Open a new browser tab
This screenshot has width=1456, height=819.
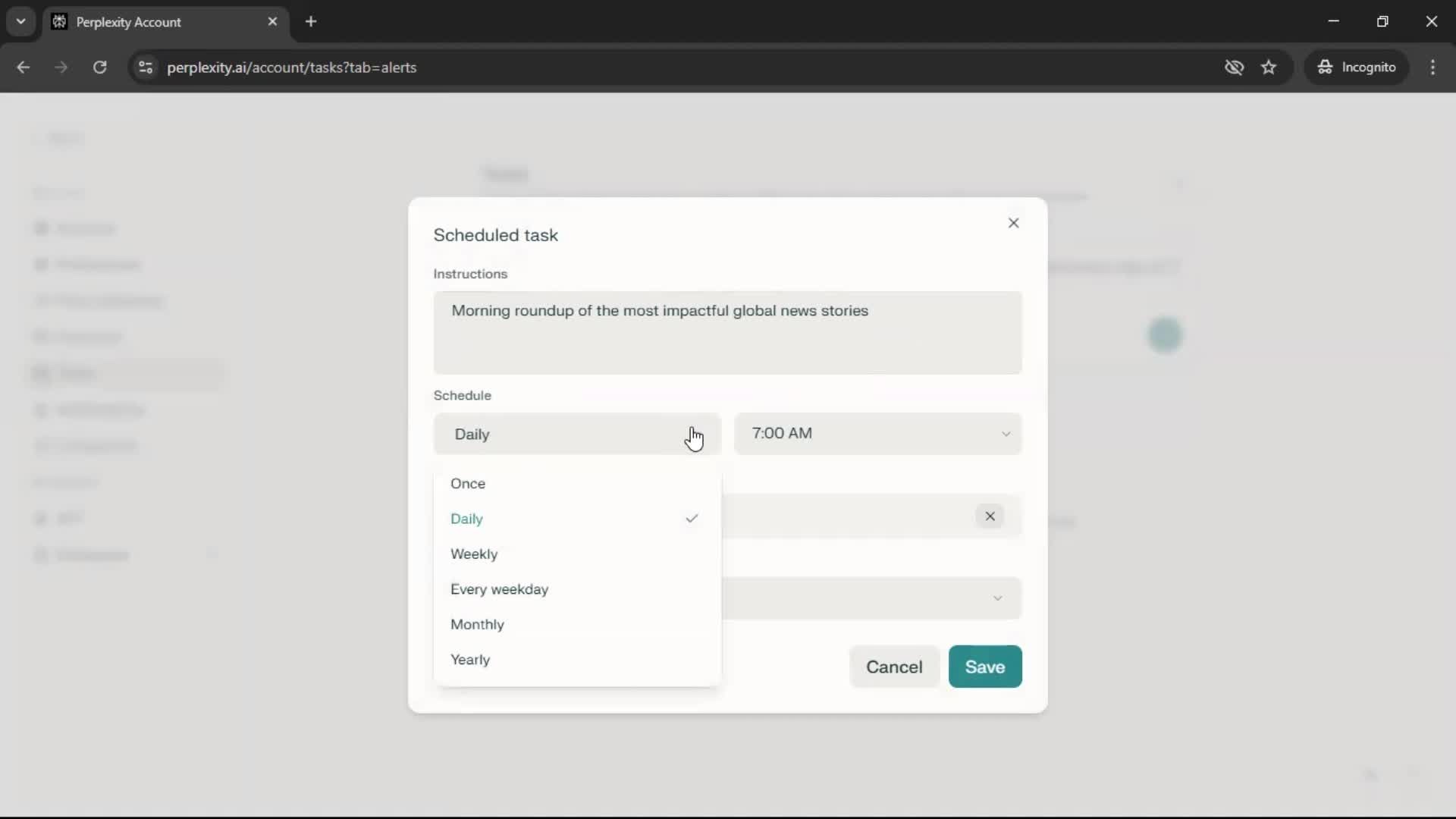click(x=311, y=21)
